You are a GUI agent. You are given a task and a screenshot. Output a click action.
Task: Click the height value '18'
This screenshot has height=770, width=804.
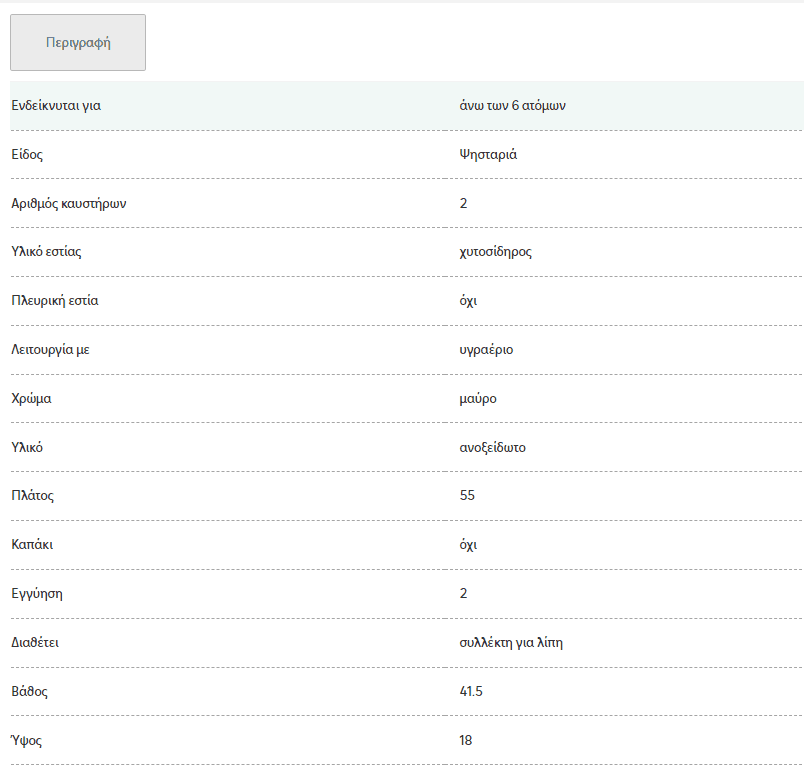pos(466,740)
